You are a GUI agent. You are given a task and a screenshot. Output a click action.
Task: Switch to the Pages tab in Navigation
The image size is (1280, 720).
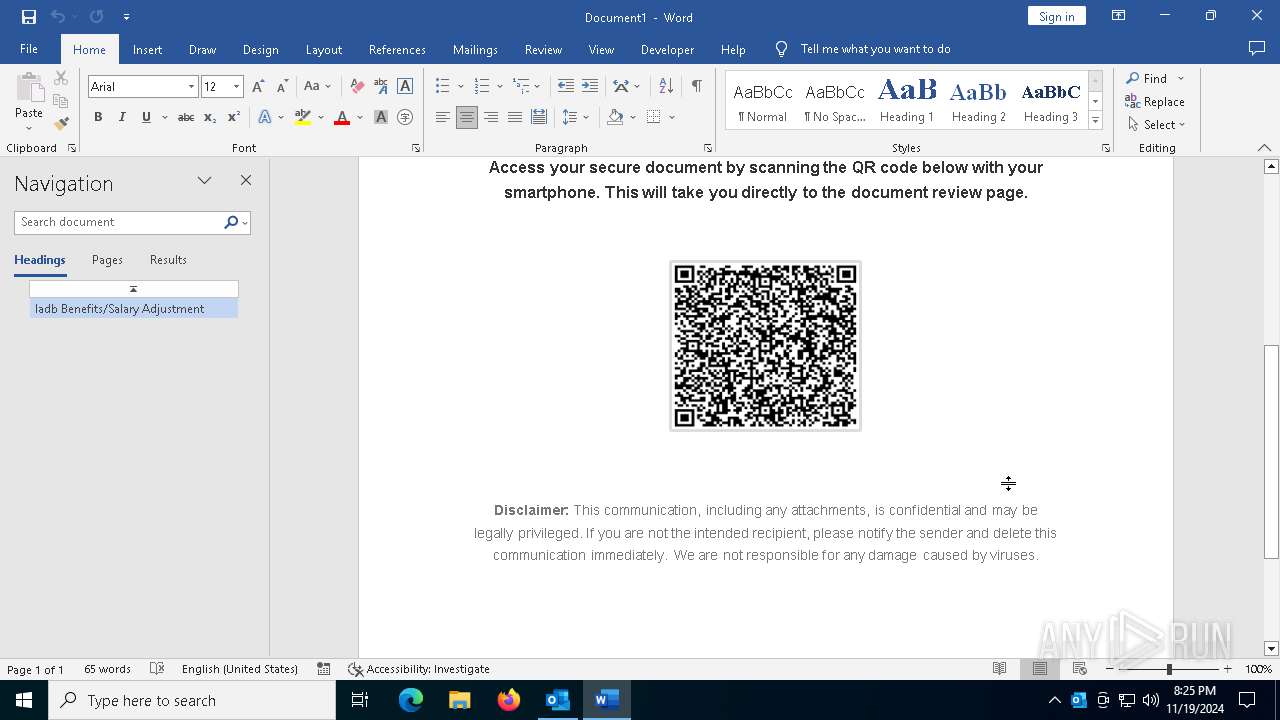pyautogui.click(x=107, y=260)
